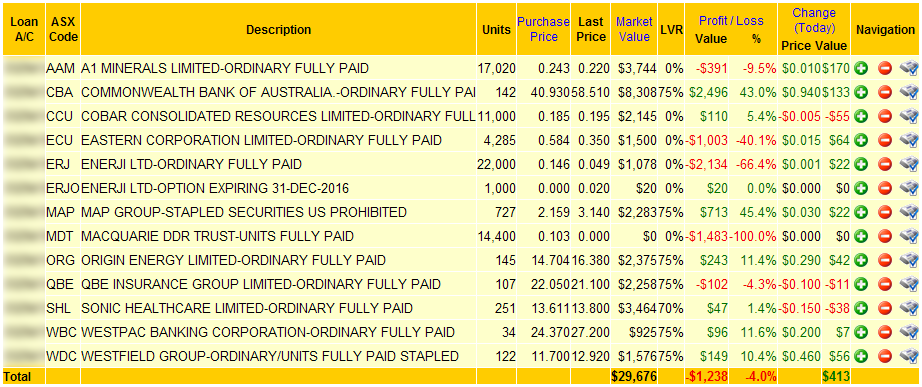The image size is (922, 387).
Task: Open the details icon for ORG row
Action: [908, 260]
